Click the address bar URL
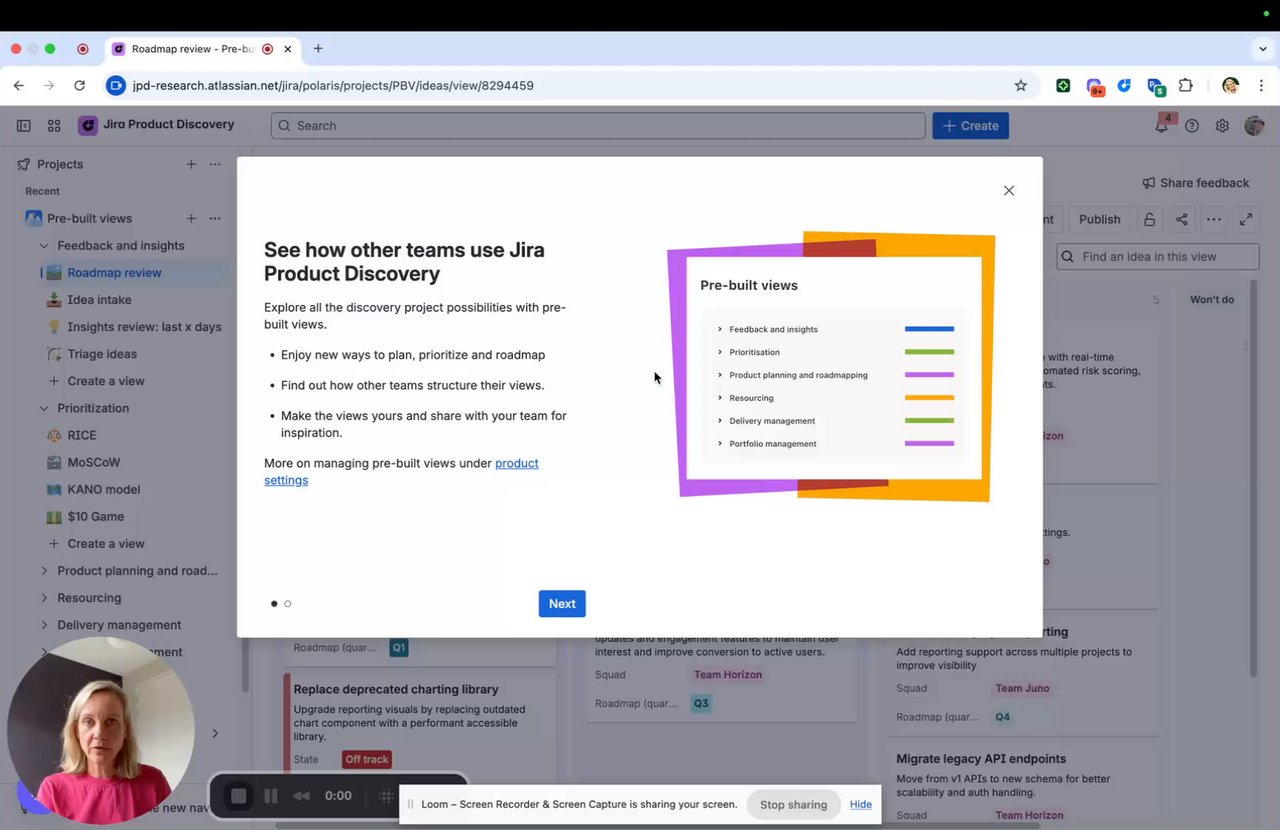The height and width of the screenshot is (830, 1280). pos(333,86)
